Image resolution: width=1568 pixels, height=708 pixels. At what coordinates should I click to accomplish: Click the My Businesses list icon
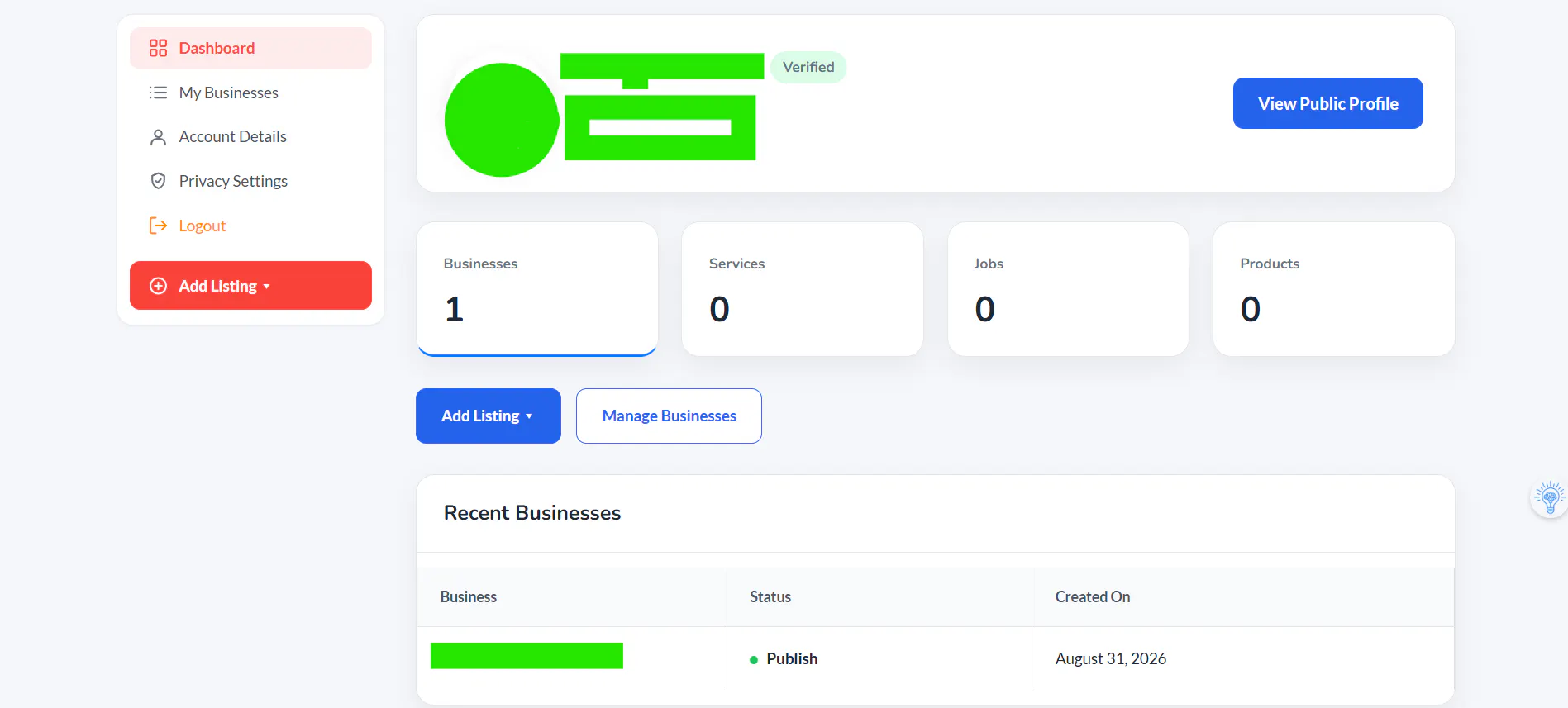[x=158, y=93]
